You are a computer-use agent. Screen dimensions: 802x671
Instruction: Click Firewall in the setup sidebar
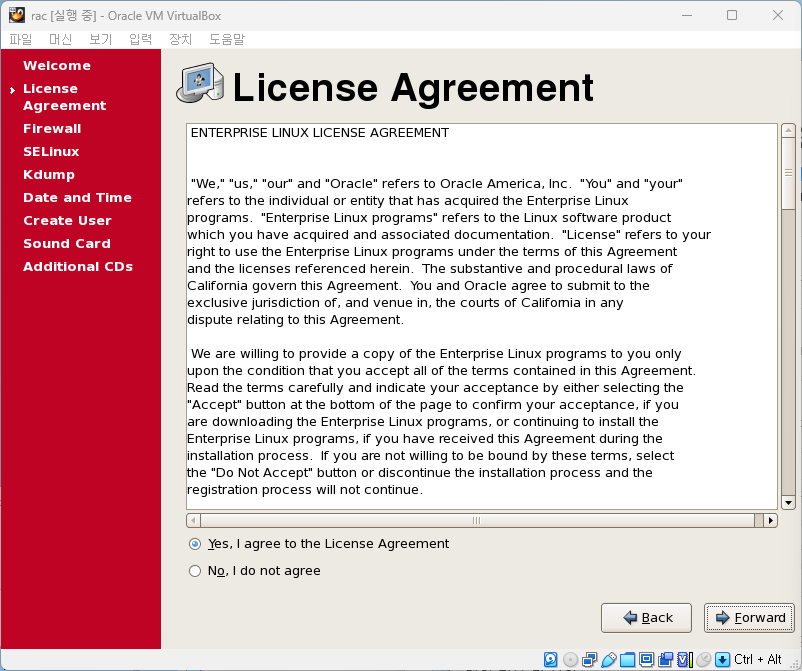pos(52,128)
